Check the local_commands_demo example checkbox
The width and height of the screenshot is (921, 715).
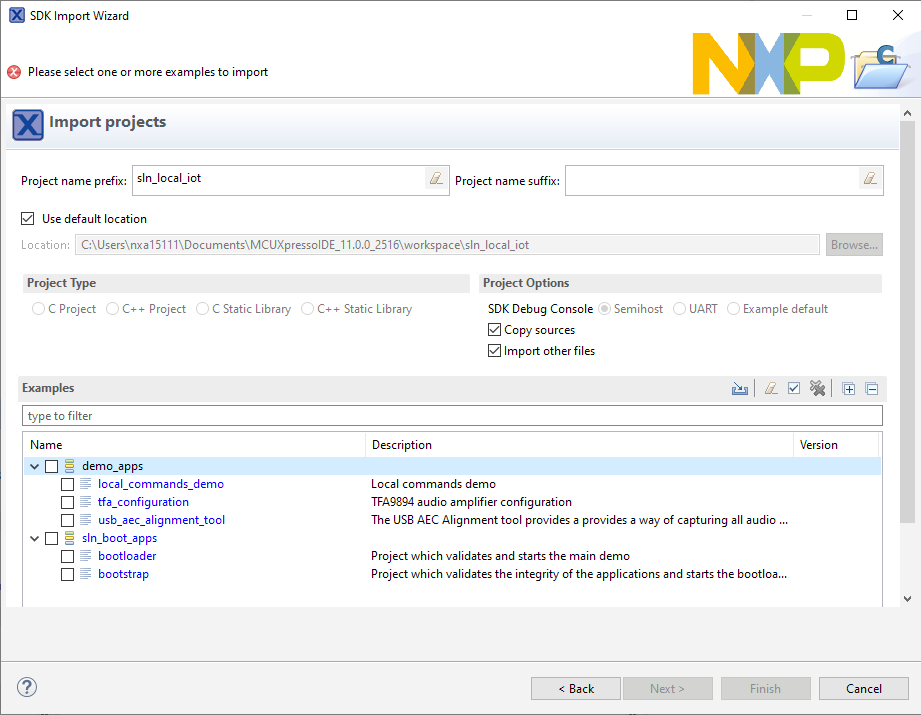(x=68, y=484)
